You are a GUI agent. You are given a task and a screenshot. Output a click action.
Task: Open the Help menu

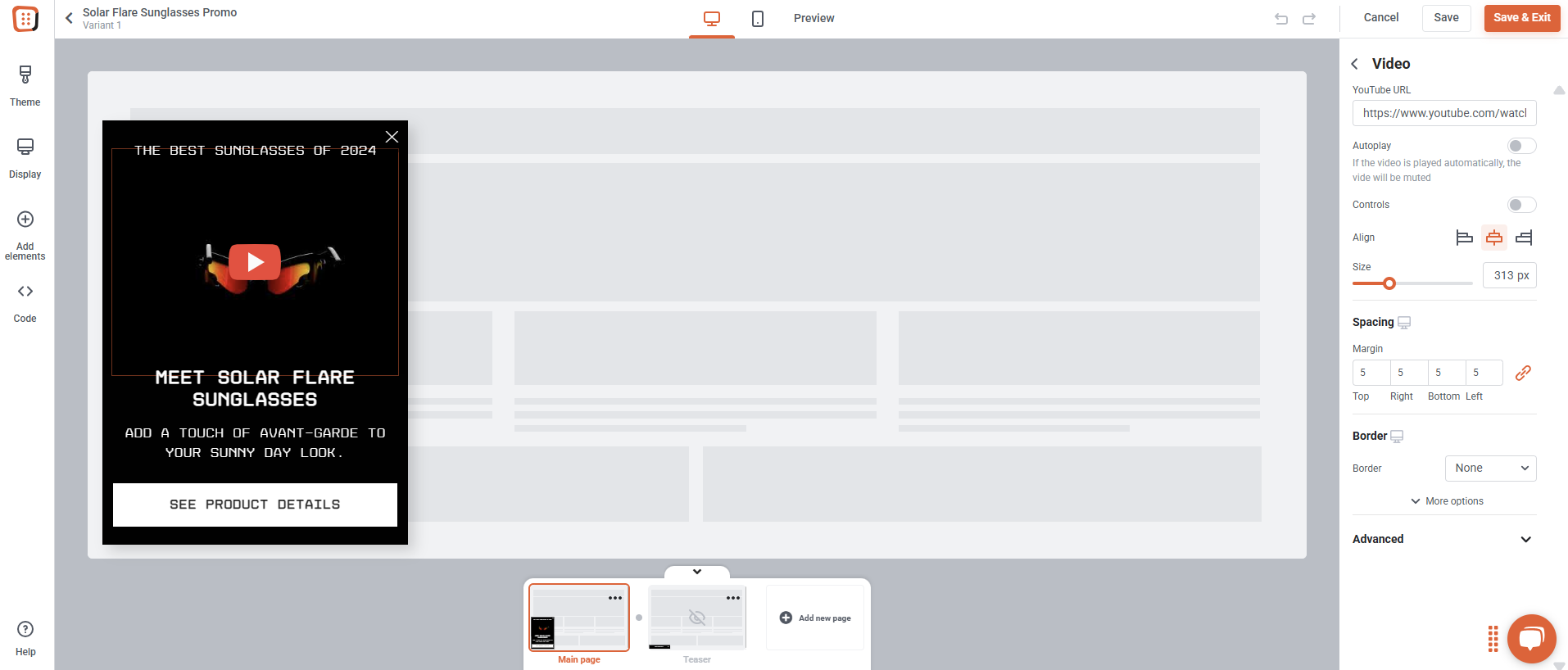[x=25, y=639]
